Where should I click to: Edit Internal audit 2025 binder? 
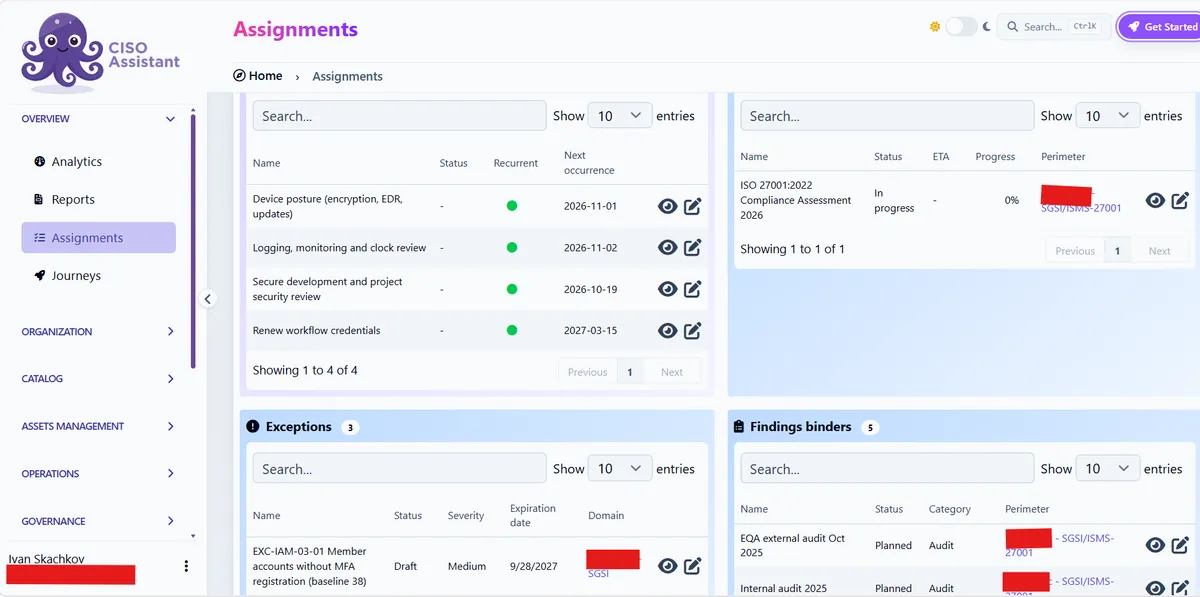[1180, 588]
